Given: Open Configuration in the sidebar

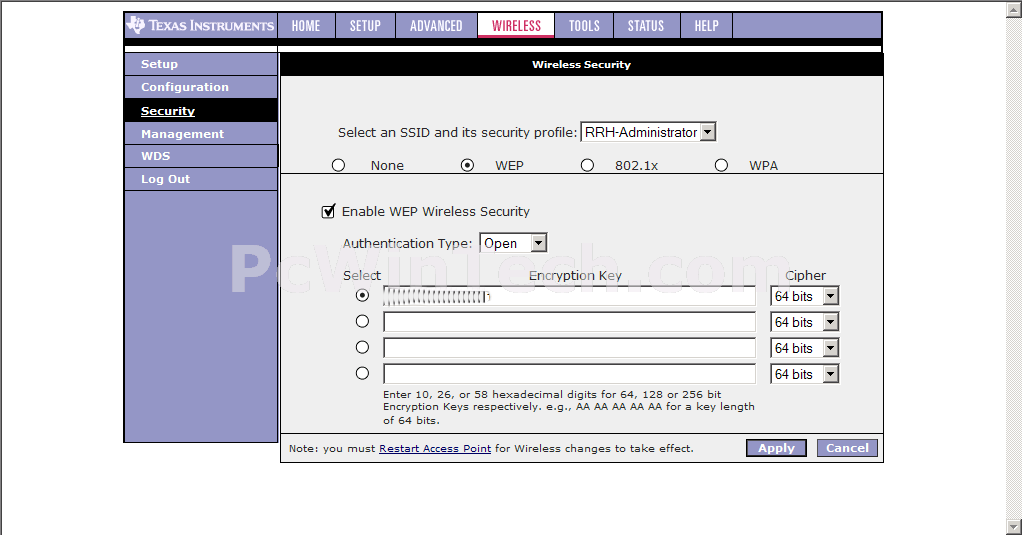Looking at the screenshot, I should 201,87.
